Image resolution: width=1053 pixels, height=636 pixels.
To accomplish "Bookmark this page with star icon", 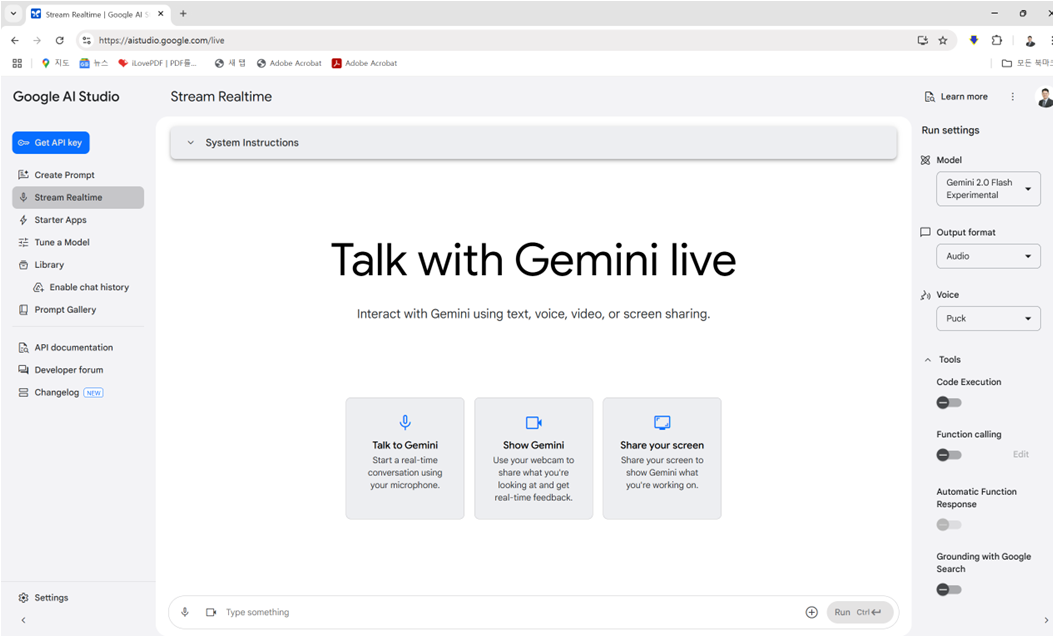I will pyautogui.click(x=942, y=41).
